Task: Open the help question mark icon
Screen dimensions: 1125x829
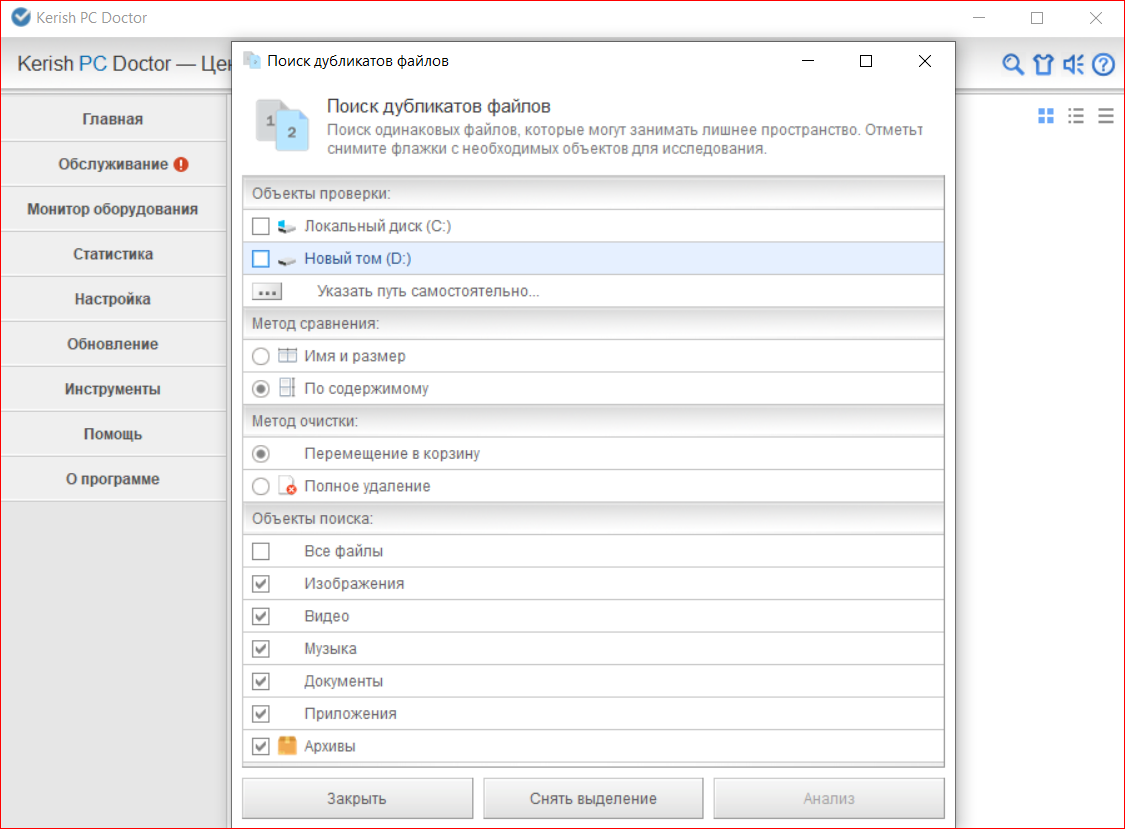Action: 1103,65
